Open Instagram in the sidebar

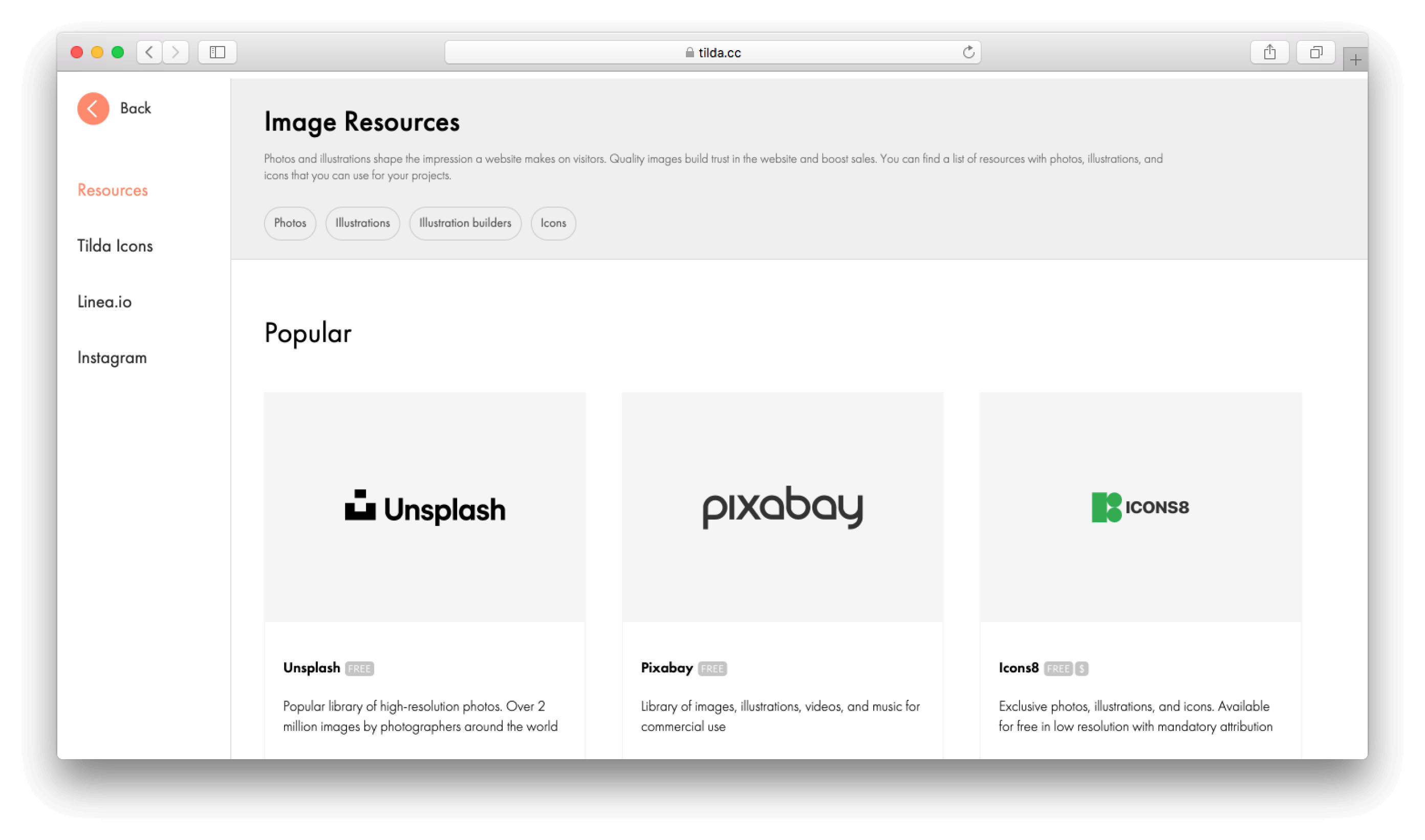point(112,358)
